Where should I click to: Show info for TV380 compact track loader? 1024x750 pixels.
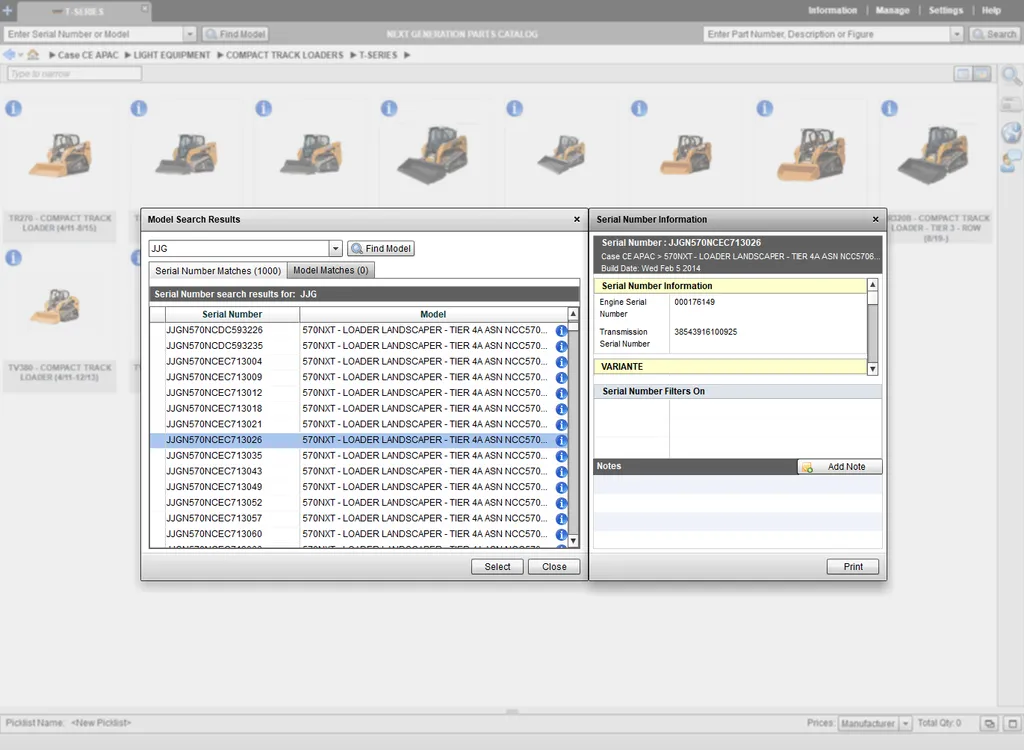pos(14,258)
